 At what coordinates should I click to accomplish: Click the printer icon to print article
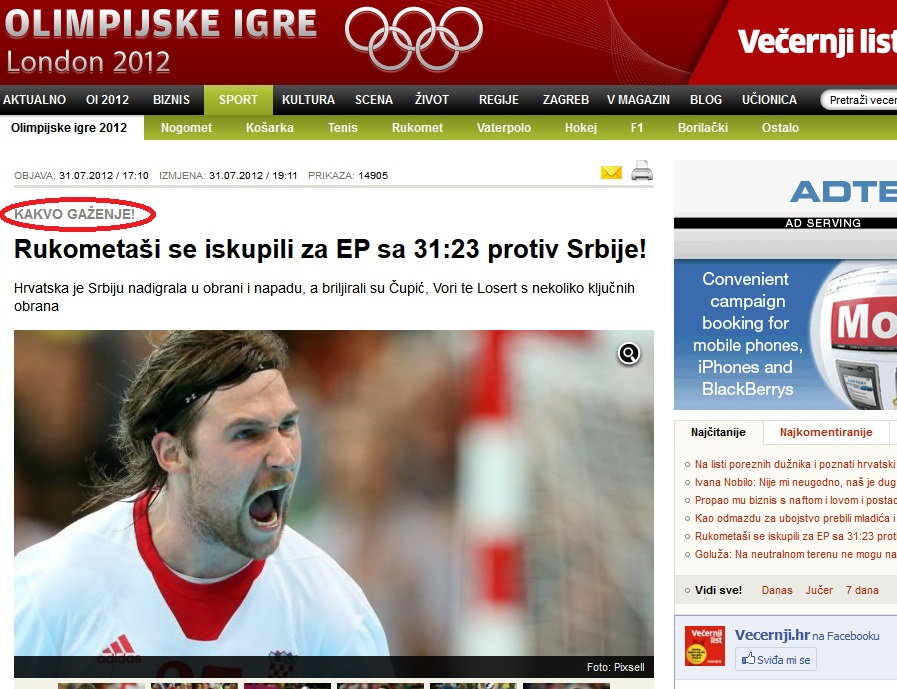coord(642,171)
